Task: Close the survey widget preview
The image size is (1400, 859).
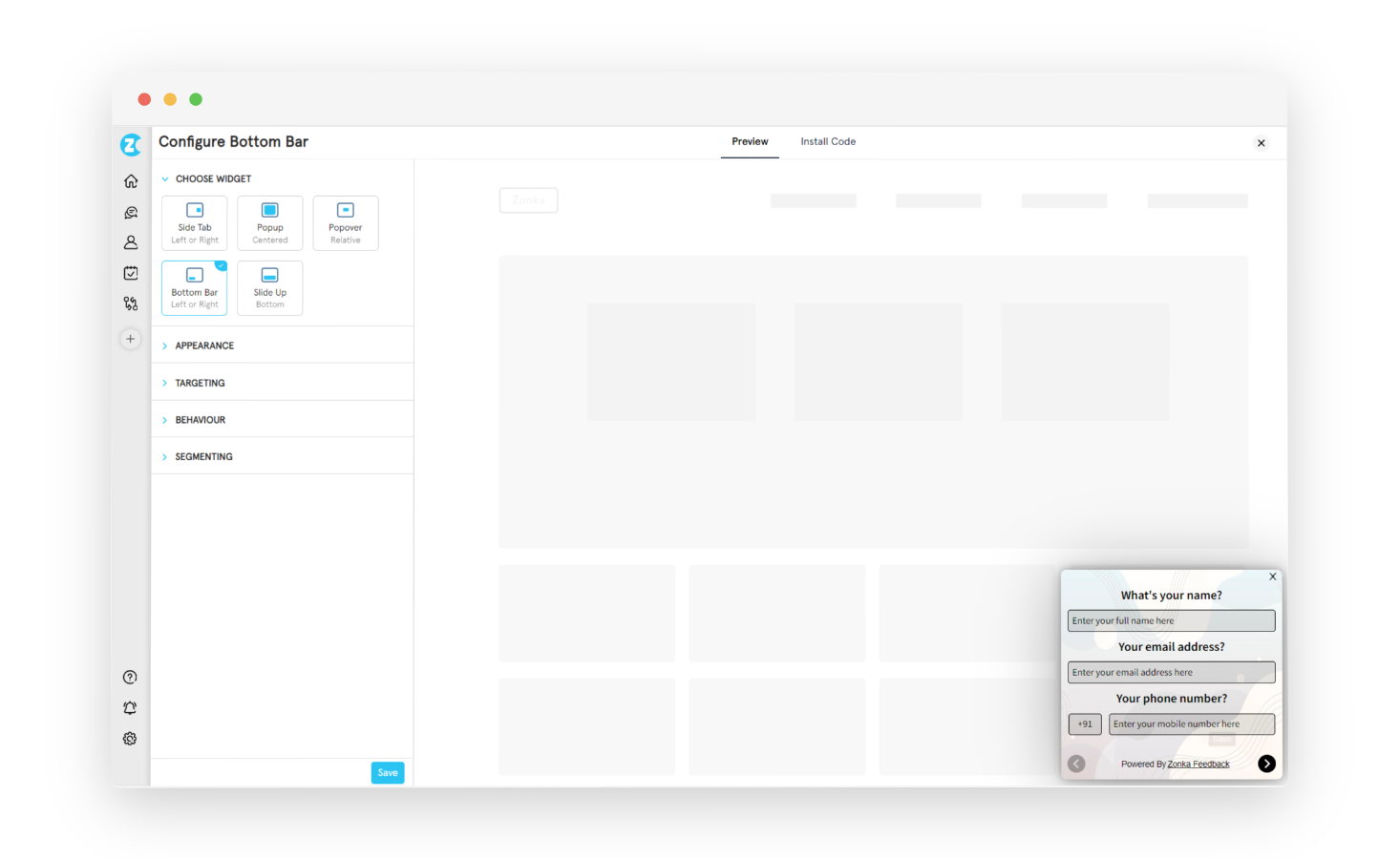Action: (1272, 576)
